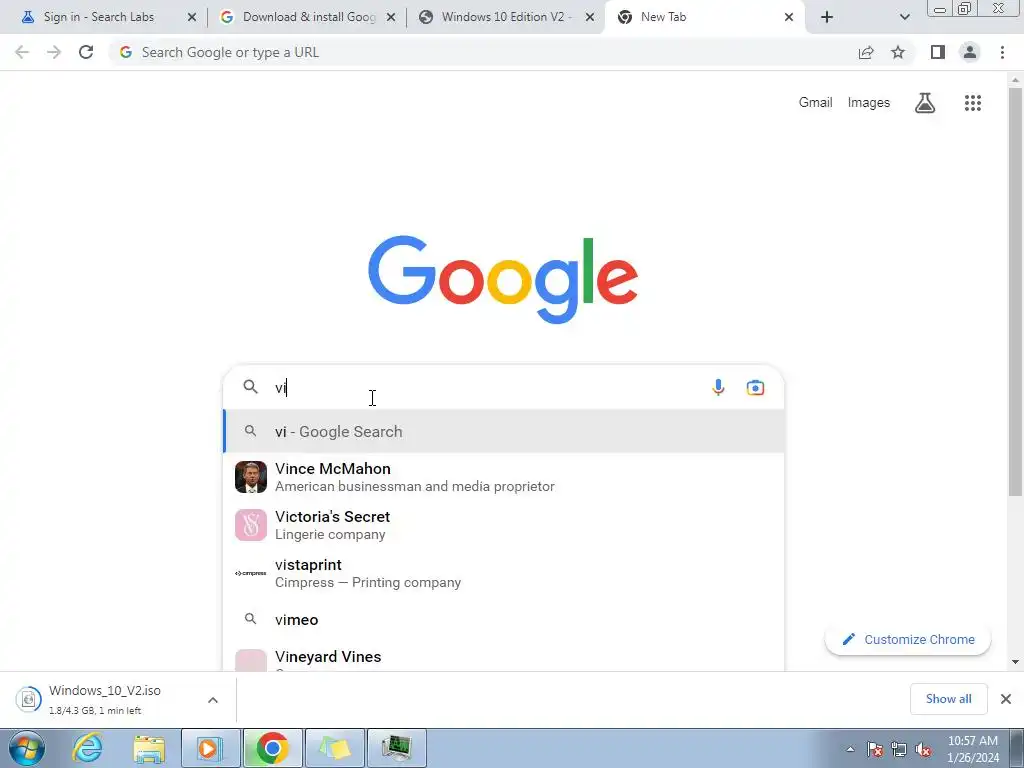Click the Customize Chrome button
This screenshot has width=1024, height=768.
(x=908, y=639)
